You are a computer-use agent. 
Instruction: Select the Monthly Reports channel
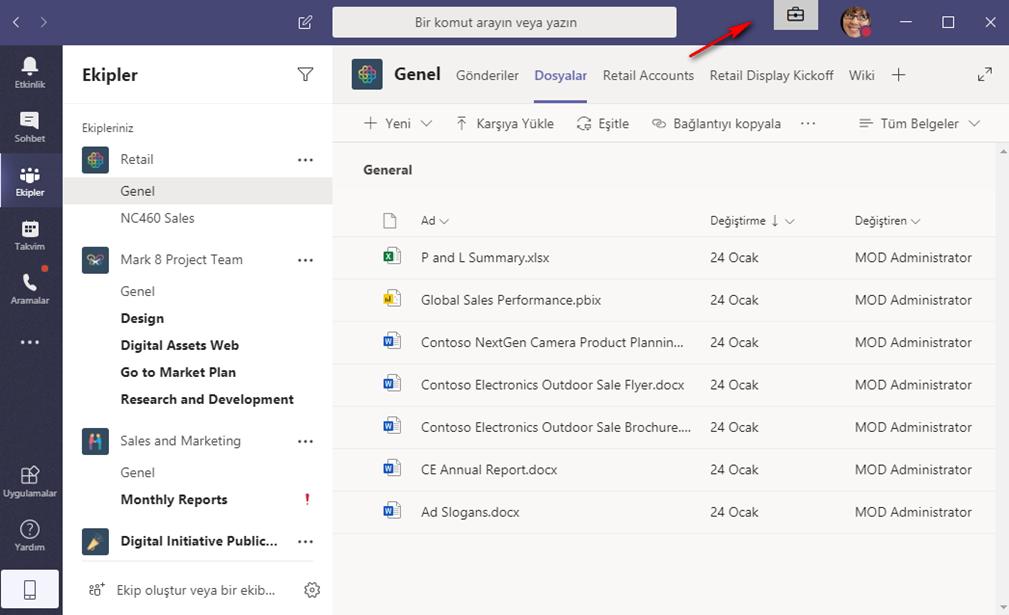pos(174,500)
